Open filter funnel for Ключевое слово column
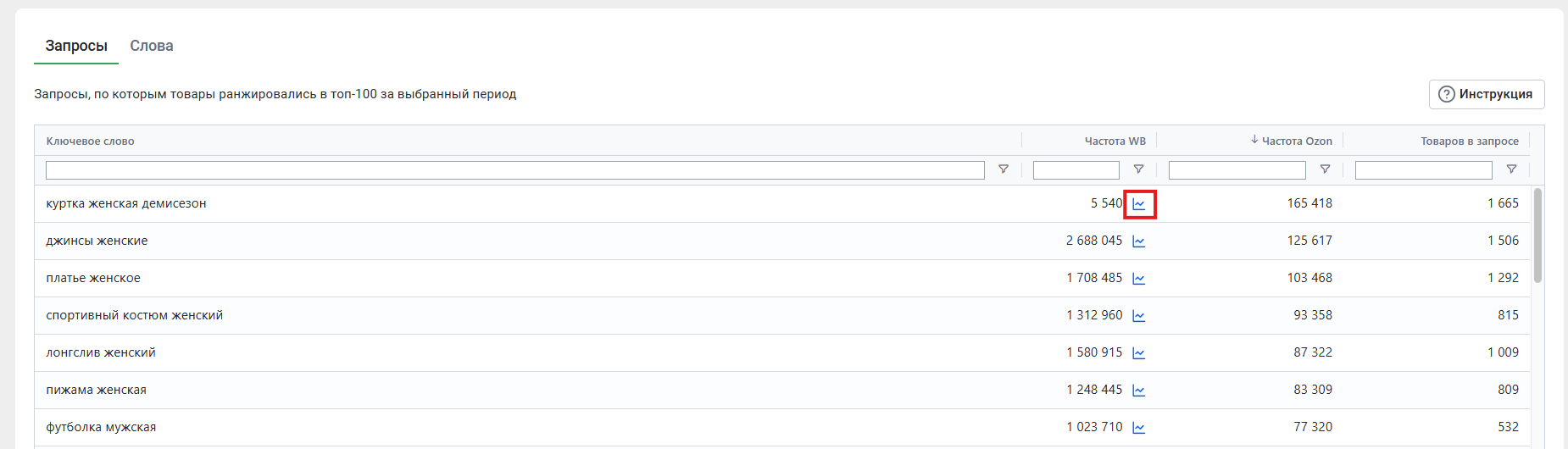Image resolution: width=1568 pixels, height=449 pixels. click(1004, 169)
